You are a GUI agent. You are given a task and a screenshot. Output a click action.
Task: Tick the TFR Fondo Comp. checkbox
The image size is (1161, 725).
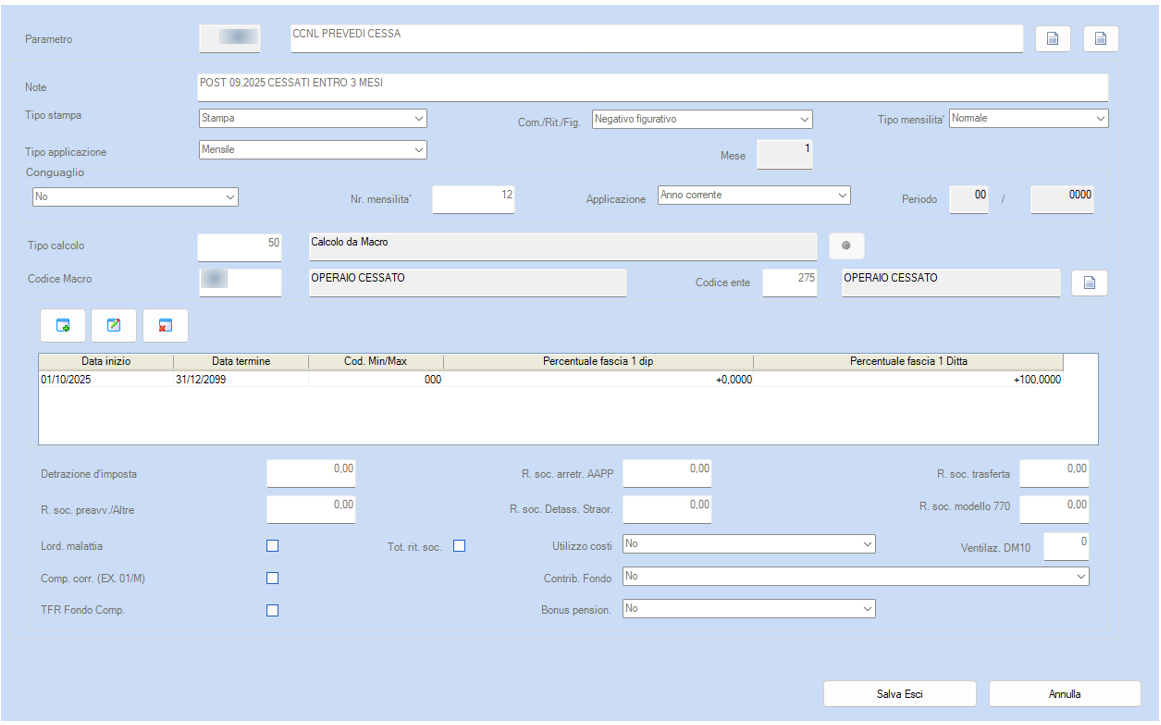coord(272,610)
